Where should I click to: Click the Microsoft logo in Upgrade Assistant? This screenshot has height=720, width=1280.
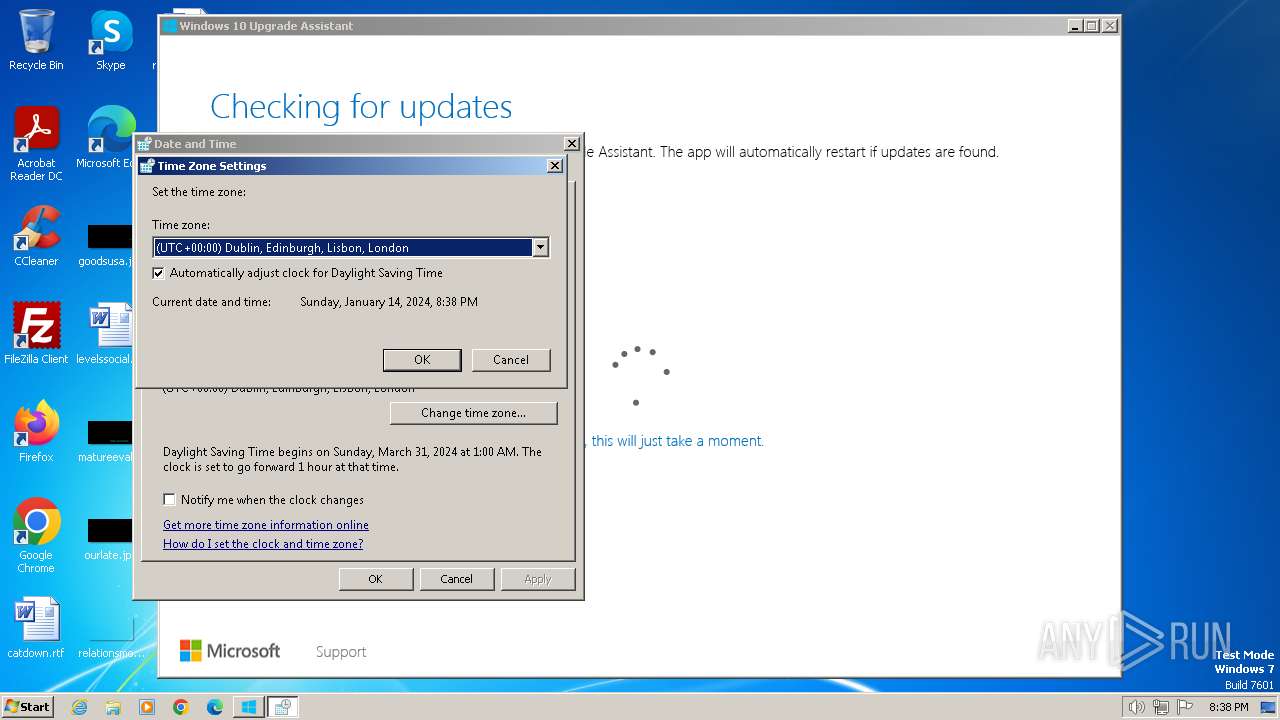pyautogui.click(x=230, y=651)
